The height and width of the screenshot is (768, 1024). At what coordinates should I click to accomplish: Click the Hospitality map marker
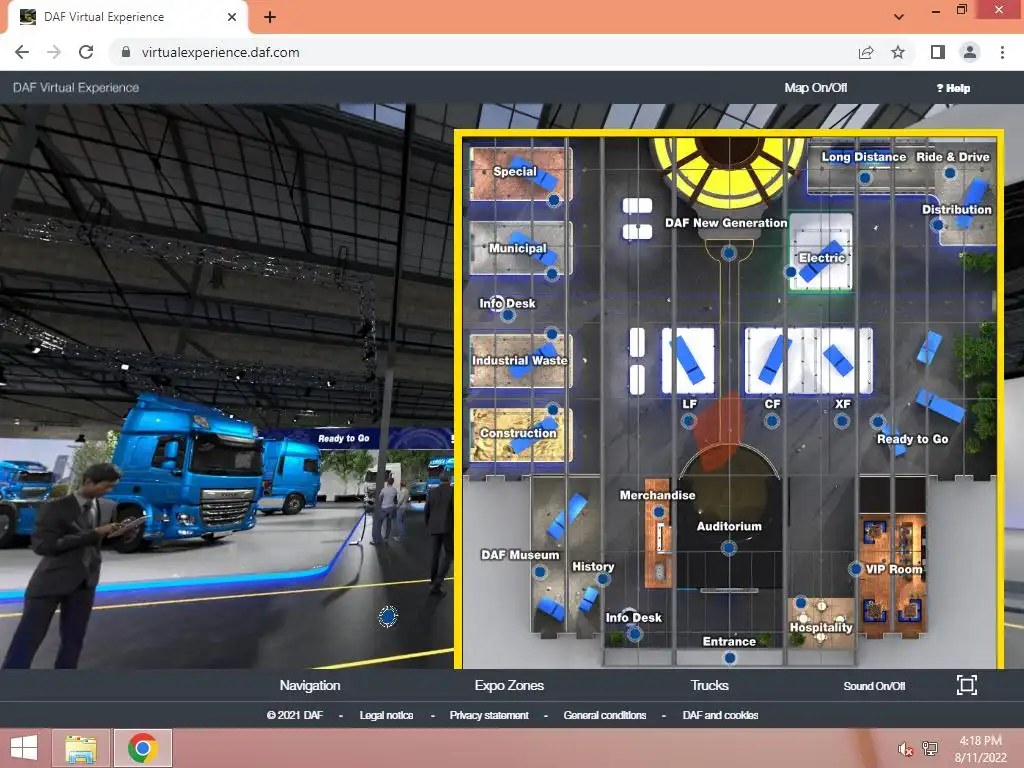pyautogui.click(x=801, y=602)
